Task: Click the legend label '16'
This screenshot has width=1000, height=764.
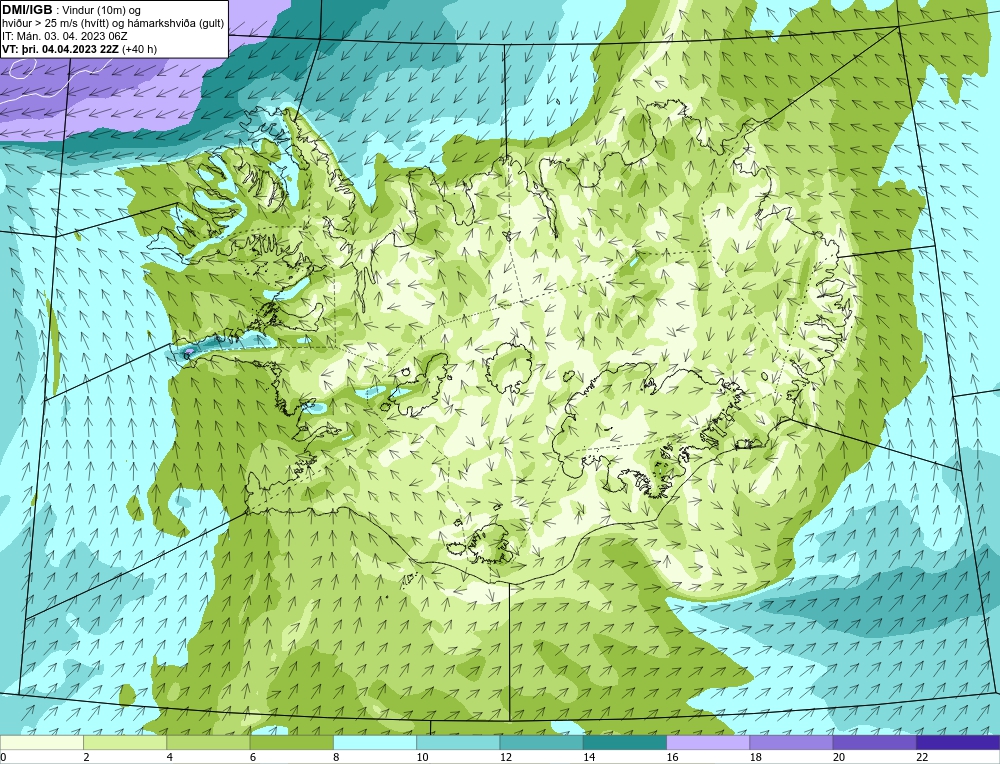Action: click(x=673, y=757)
